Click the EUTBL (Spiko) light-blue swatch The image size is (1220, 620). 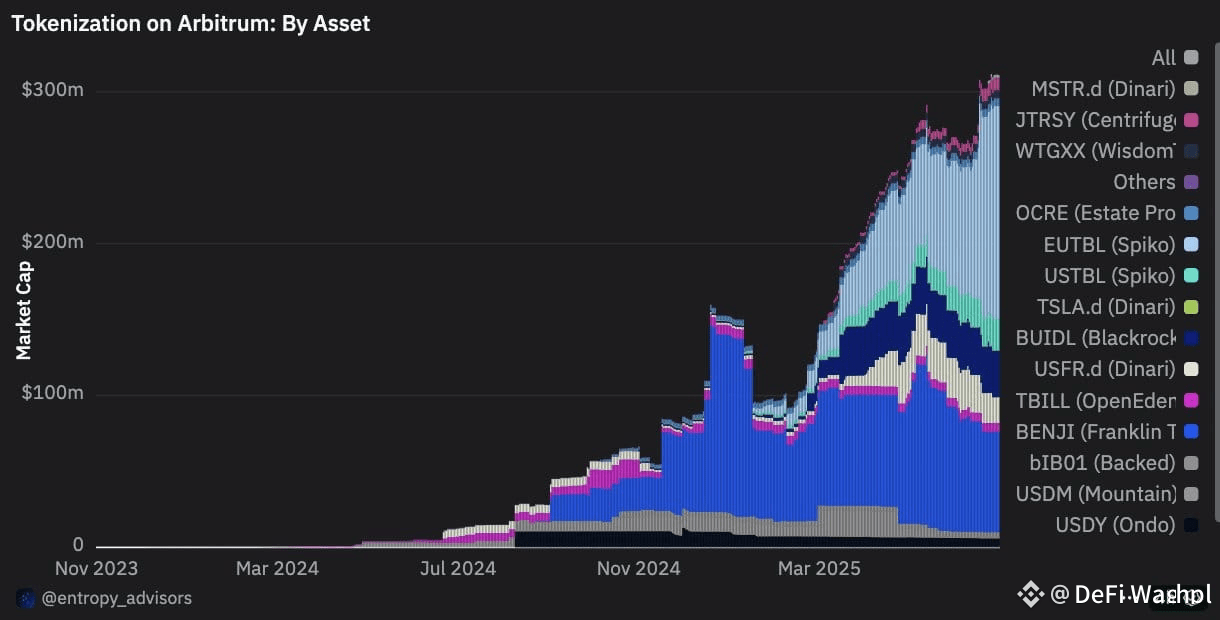pyautogui.click(x=1191, y=244)
